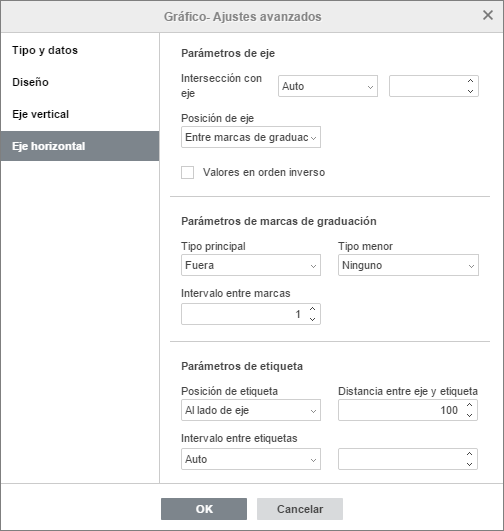This screenshot has width=504, height=531.
Task: Decrease Intervalo entre marcas with down arrow
Action: coord(312,319)
